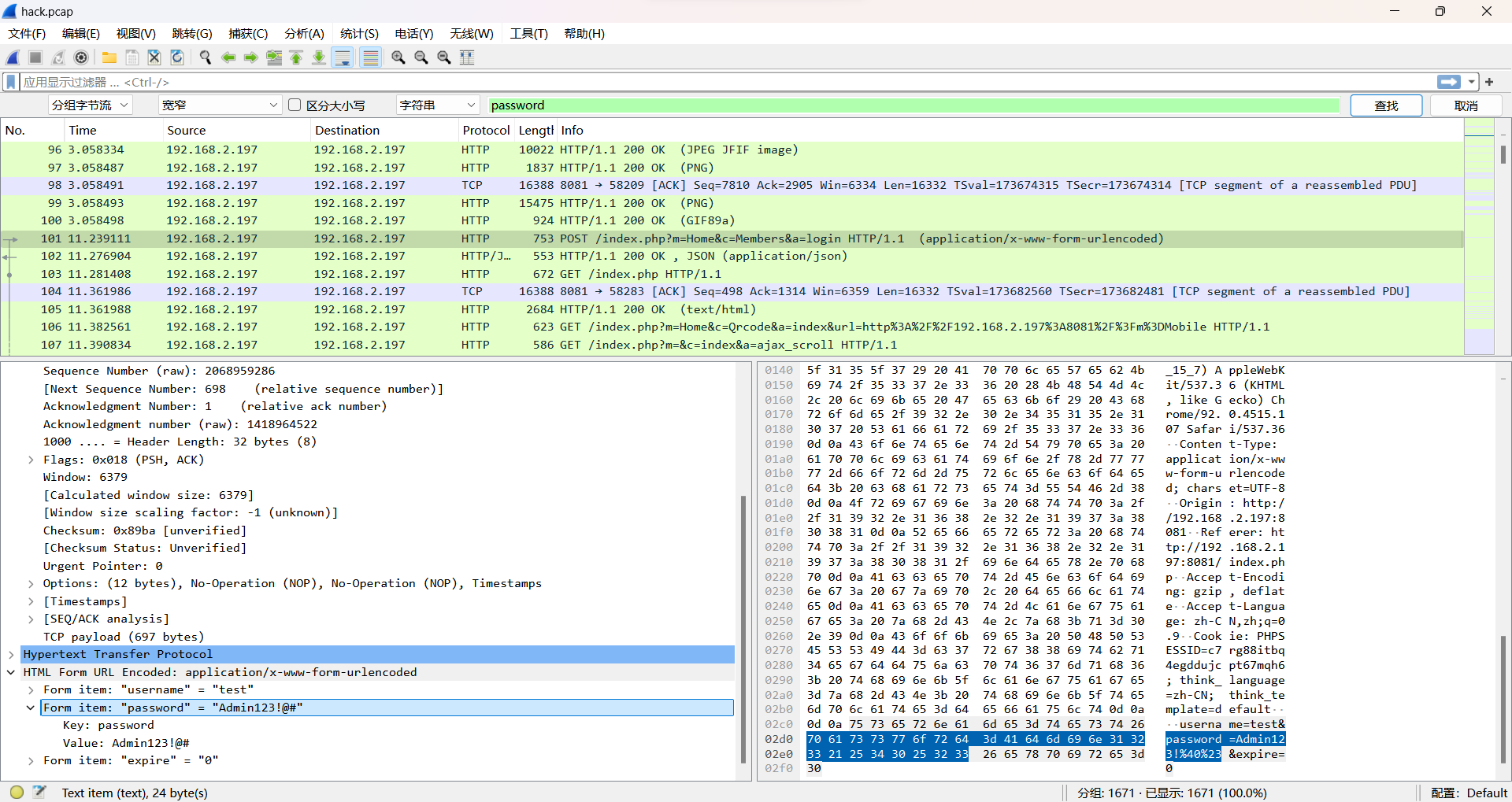1512x802 pixels.
Task: Go forward in packet history
Action: click(251, 57)
